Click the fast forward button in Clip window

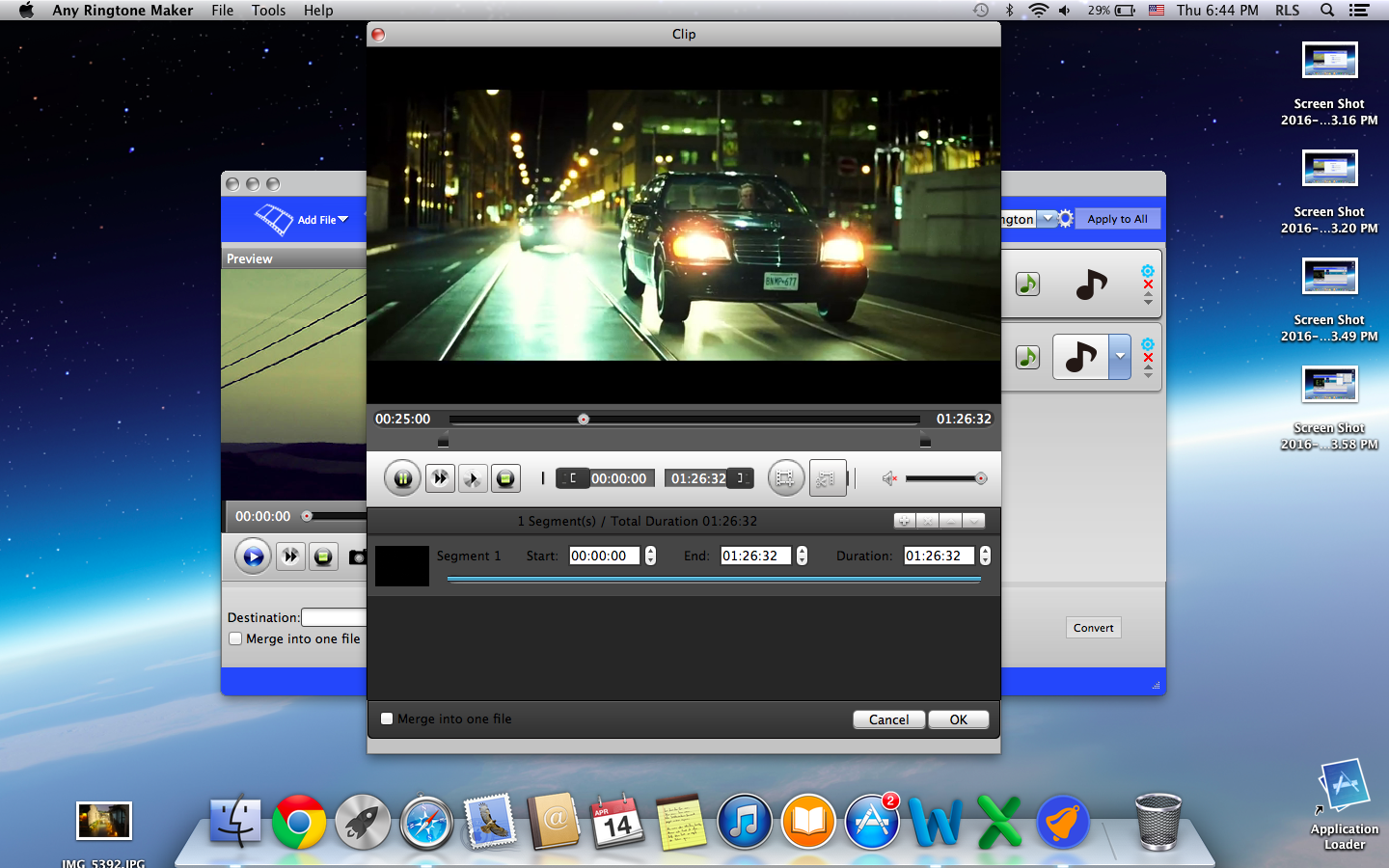pos(440,478)
